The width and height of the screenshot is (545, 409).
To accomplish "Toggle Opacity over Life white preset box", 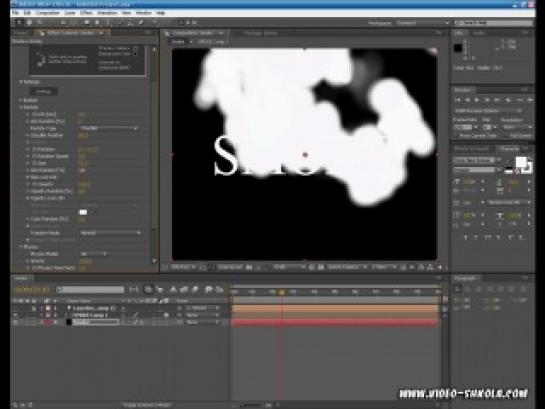I will (x=83, y=212).
